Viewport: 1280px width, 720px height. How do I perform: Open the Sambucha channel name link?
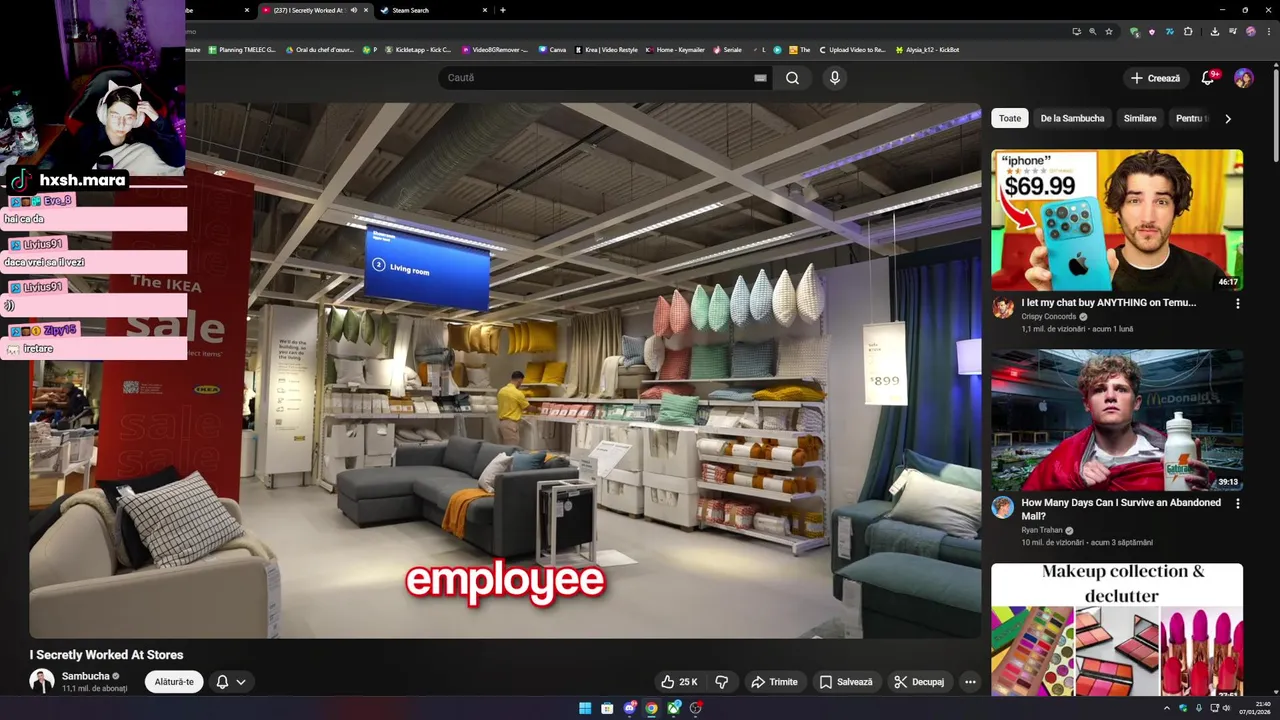point(86,676)
